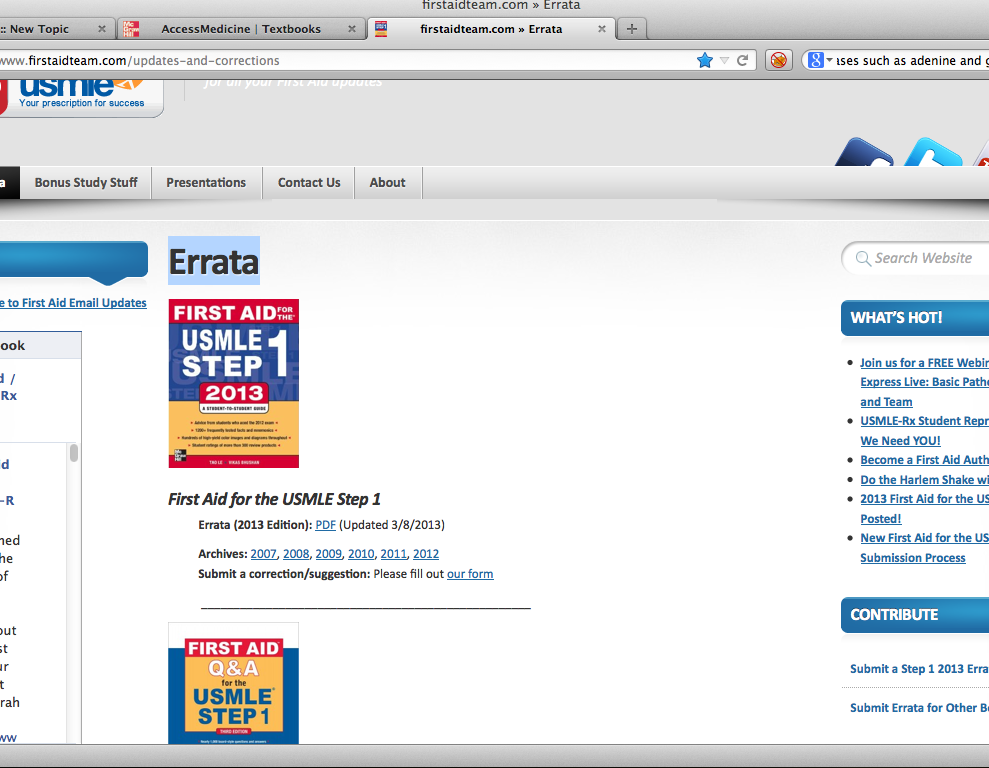Image resolution: width=989 pixels, height=768 pixels.
Task: Reload the page with the refresh icon
Action: (x=742, y=61)
